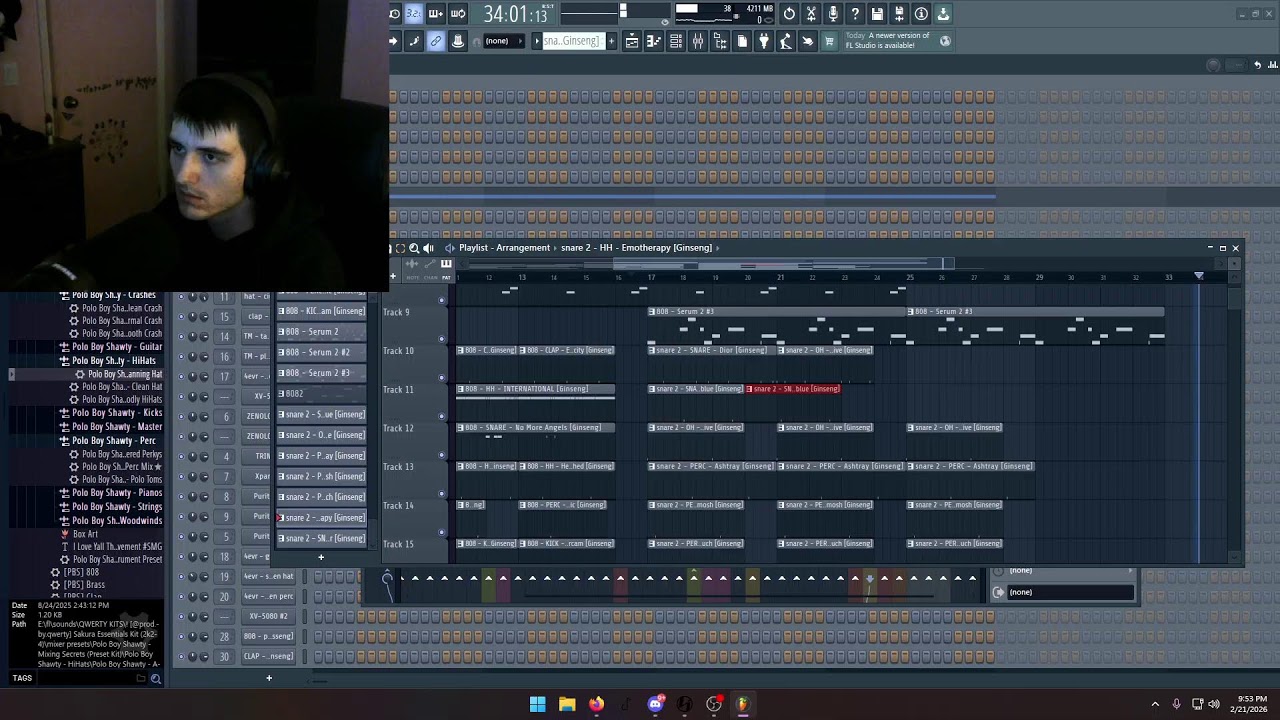Click the red snare 2 clip on Track 11
This screenshot has width=1280, height=720.
point(793,389)
